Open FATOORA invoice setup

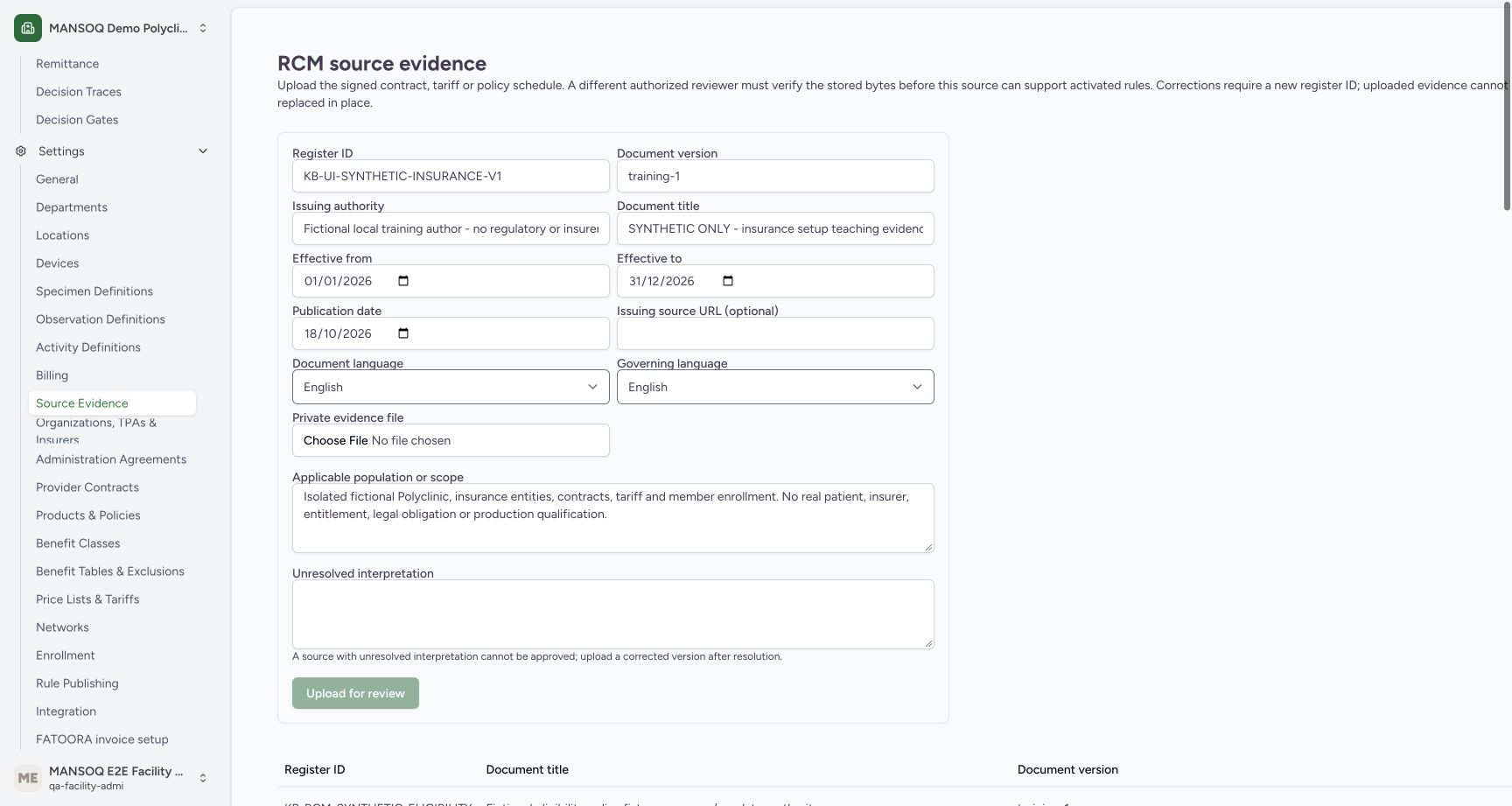click(x=102, y=739)
